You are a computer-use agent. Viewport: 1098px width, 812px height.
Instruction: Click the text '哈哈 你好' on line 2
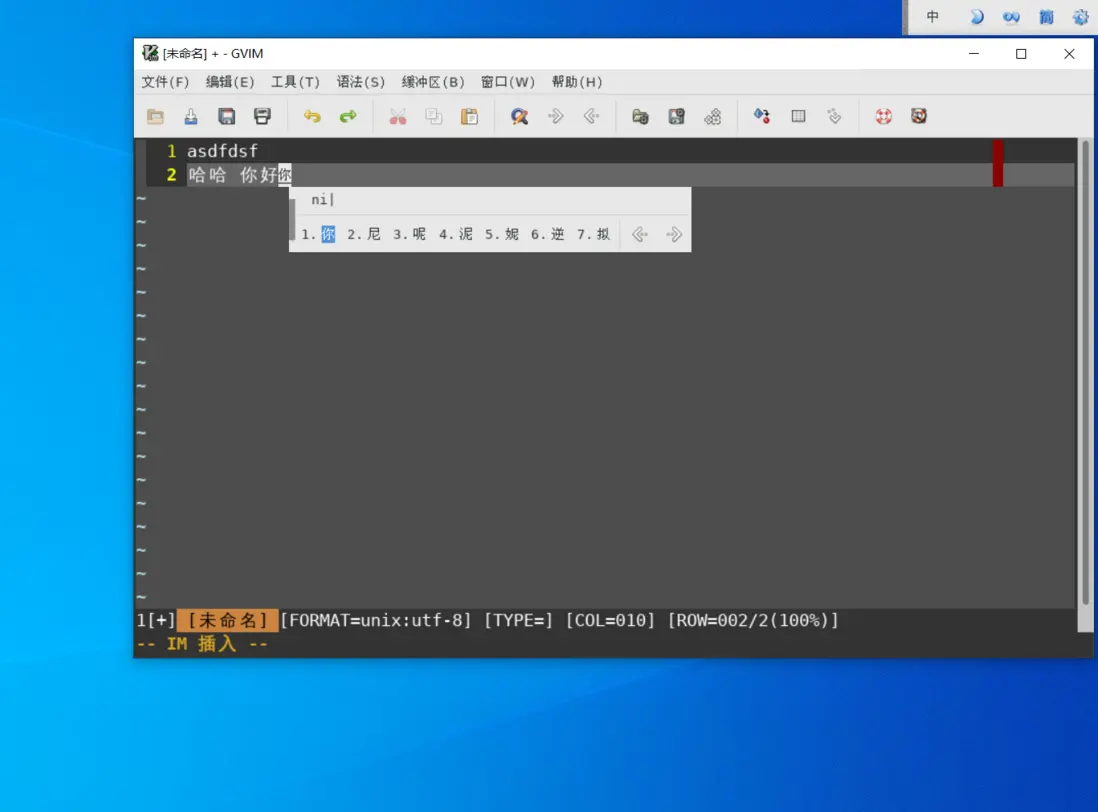click(x=232, y=175)
